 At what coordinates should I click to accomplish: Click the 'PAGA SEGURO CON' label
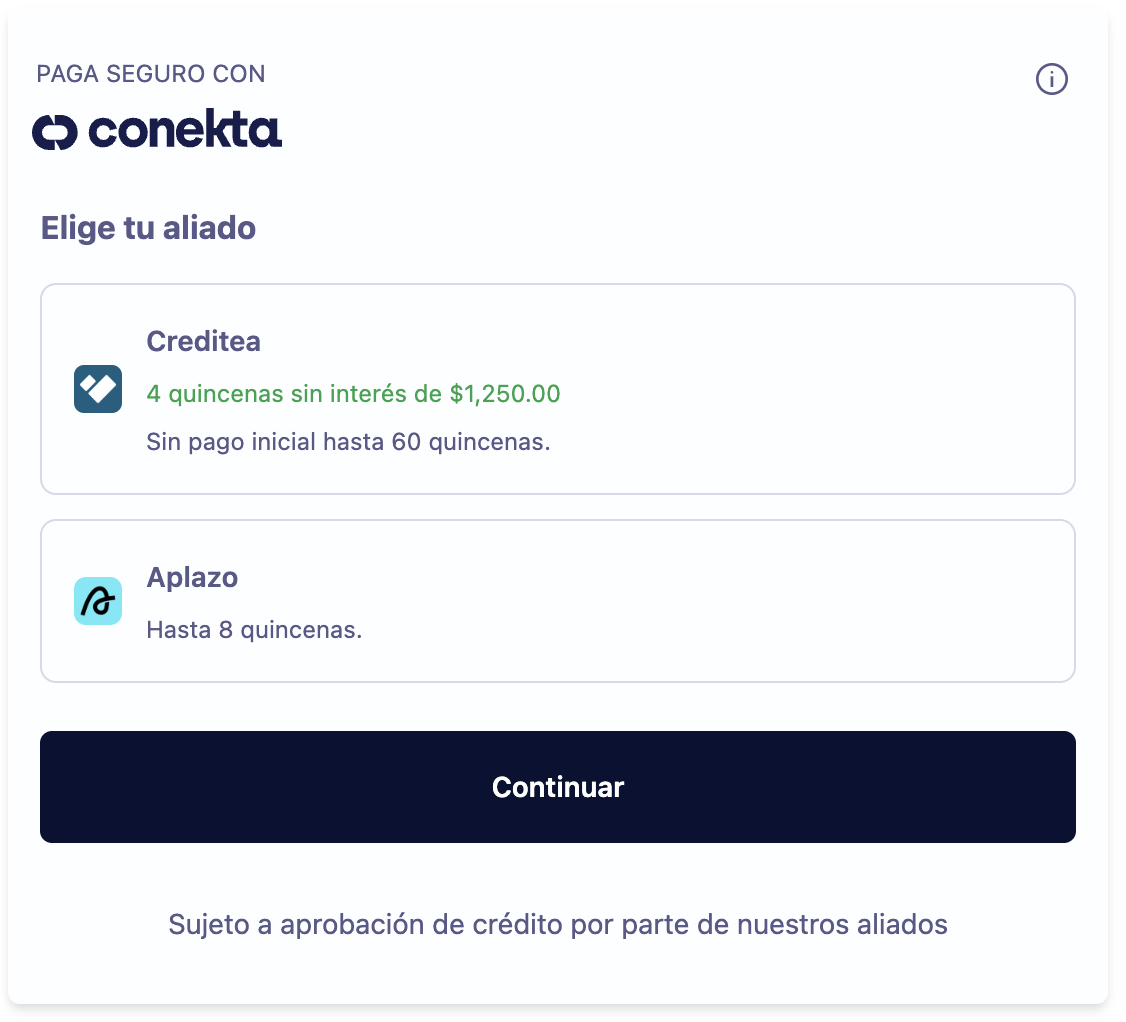pos(151,74)
